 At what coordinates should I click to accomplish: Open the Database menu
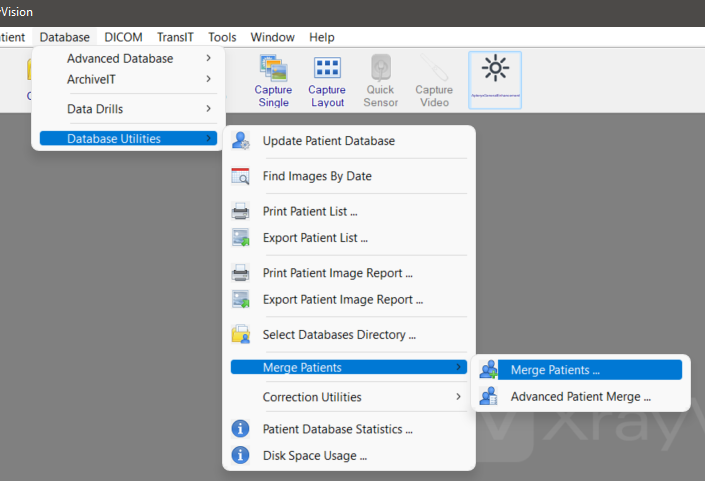(x=65, y=37)
